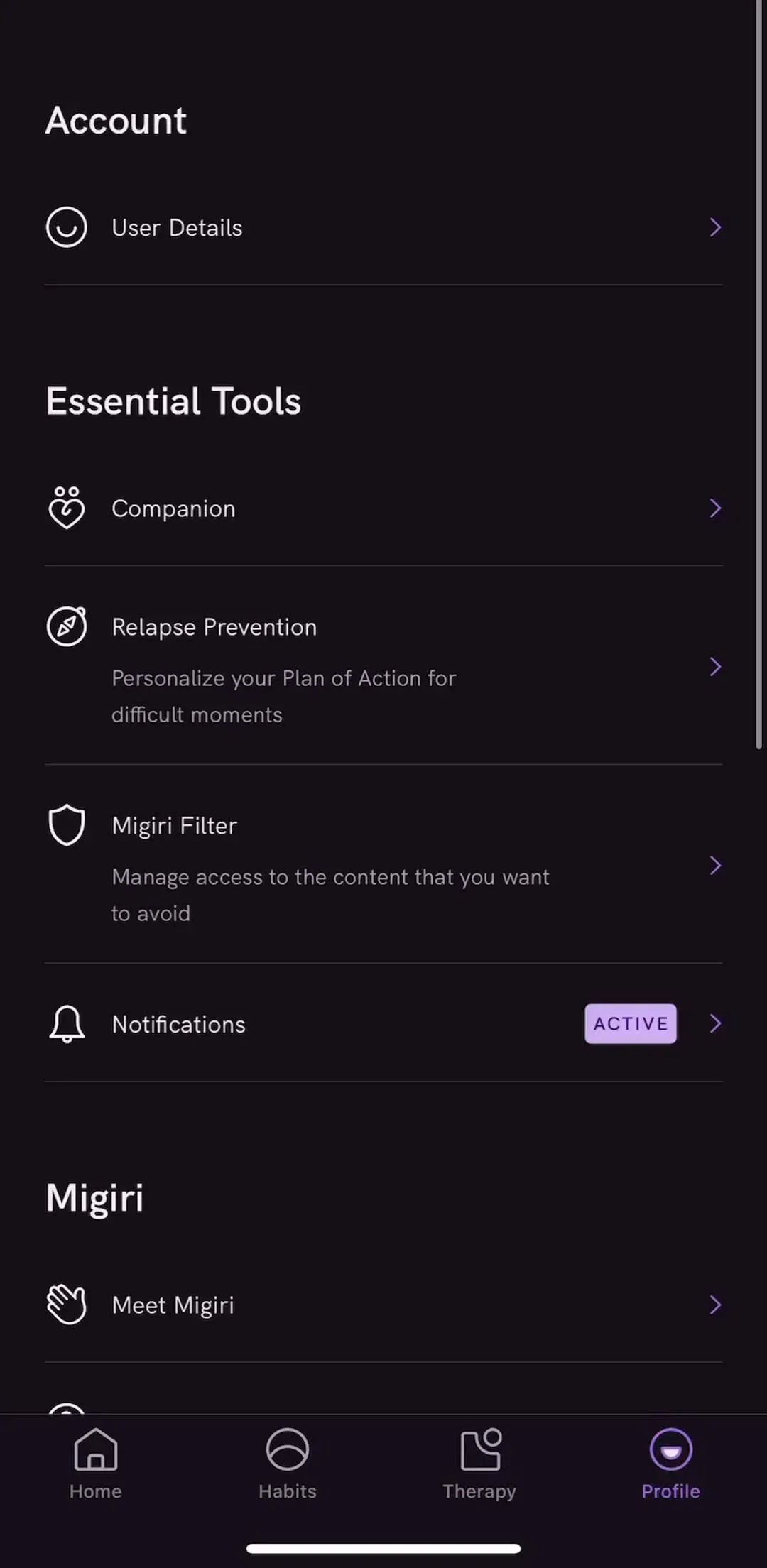This screenshot has height=1568, width=767.
Task: Expand Relapse Prevention via its chevron
Action: click(x=715, y=666)
